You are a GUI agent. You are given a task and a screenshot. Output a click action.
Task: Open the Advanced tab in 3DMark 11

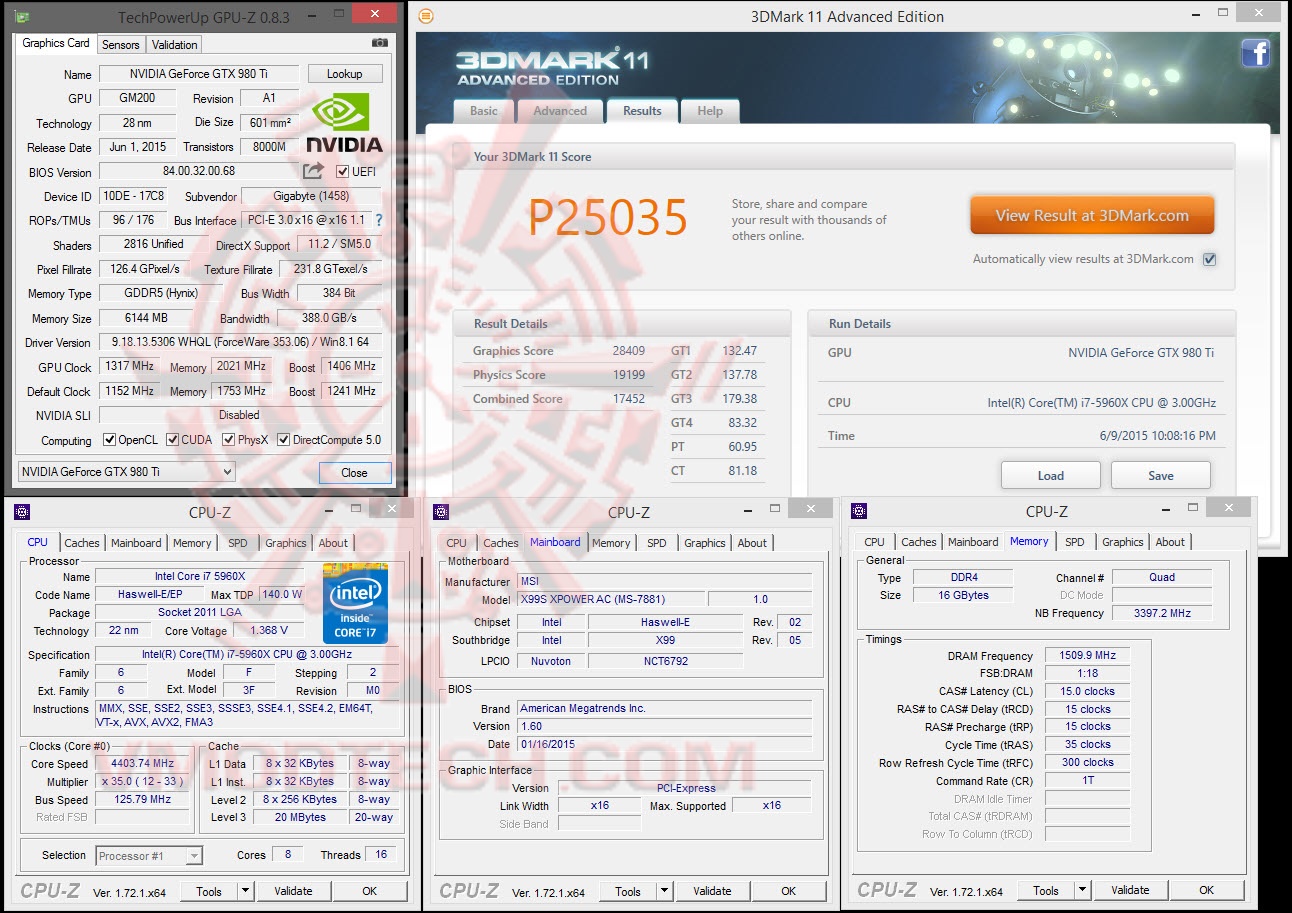[x=560, y=111]
